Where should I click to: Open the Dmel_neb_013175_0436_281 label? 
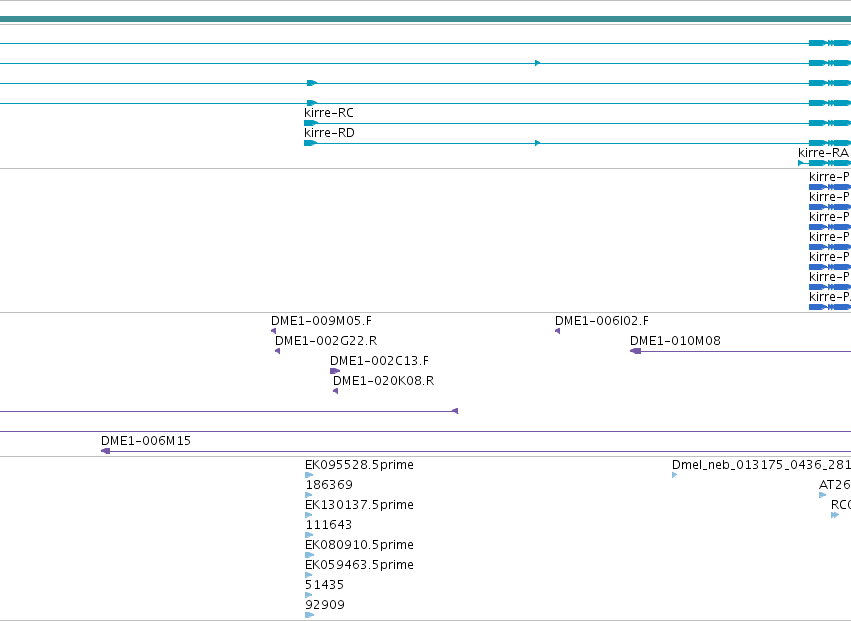tap(761, 465)
